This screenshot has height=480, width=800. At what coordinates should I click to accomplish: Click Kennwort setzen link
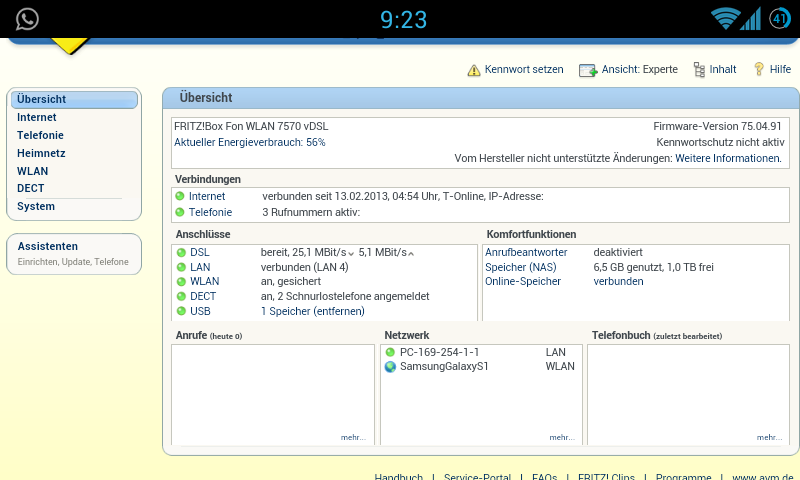coord(524,69)
